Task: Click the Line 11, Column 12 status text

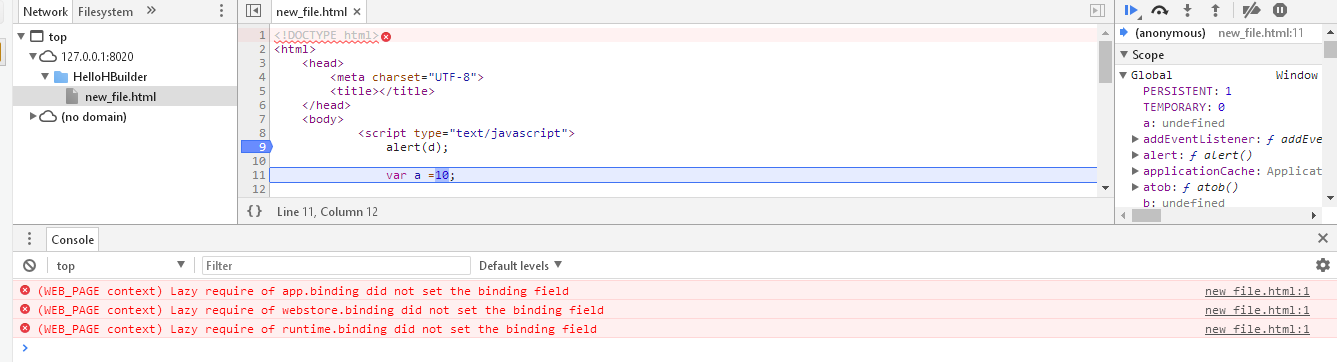Action: 327,212
